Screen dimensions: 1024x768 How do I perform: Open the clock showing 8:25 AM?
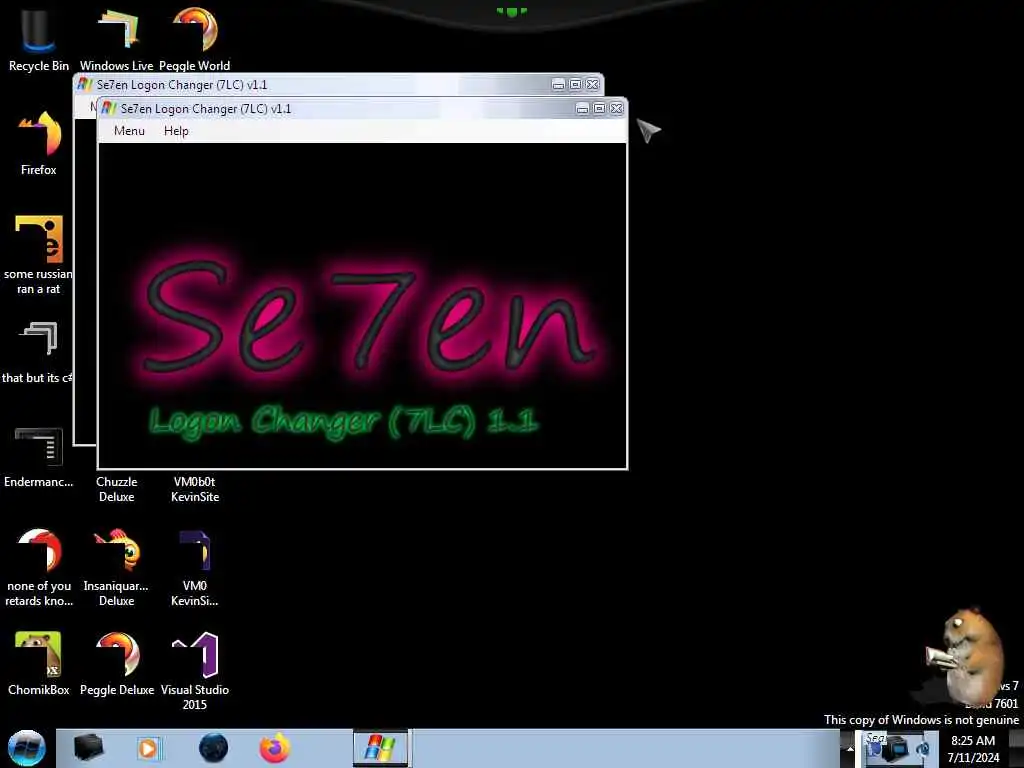pyautogui.click(x=973, y=749)
